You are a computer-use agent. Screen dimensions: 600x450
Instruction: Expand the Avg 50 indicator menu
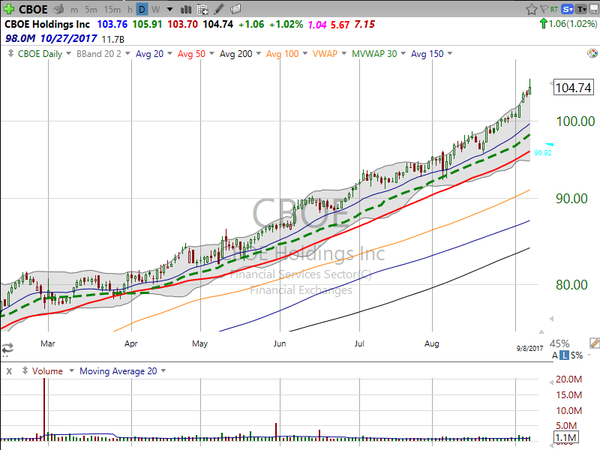tap(211, 54)
